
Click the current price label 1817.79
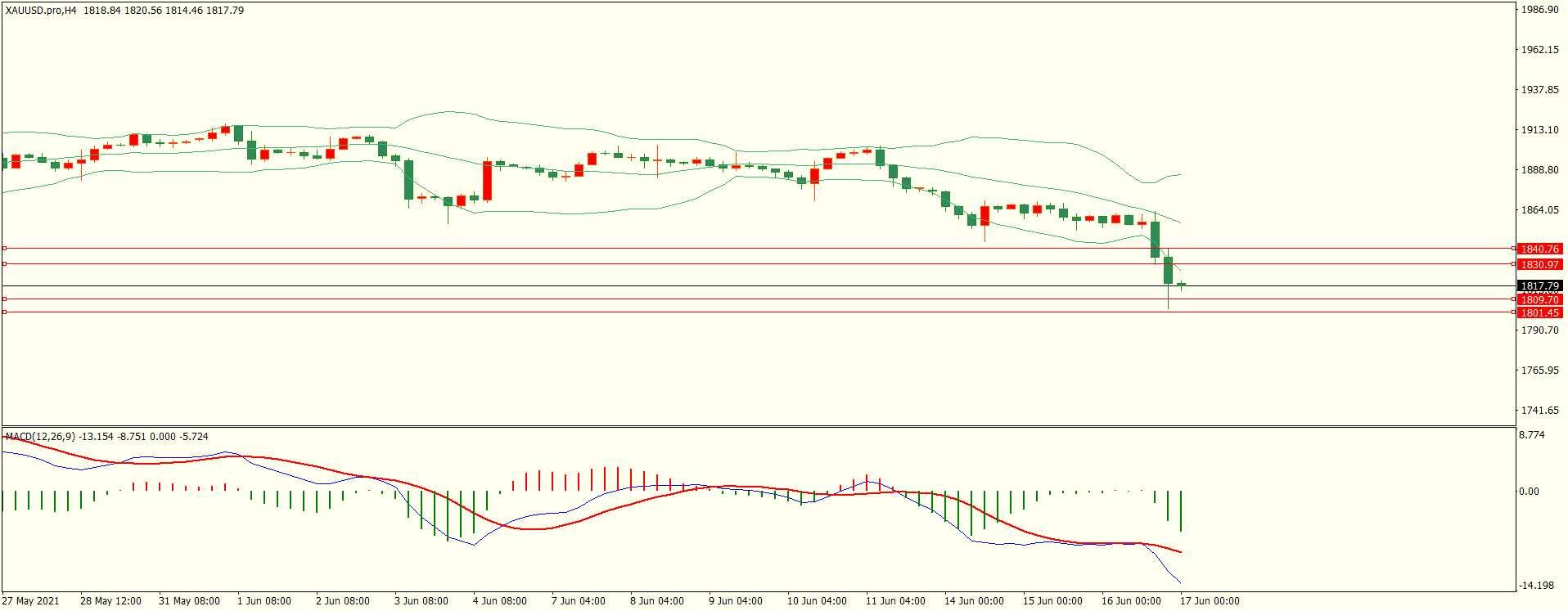[x=1539, y=286]
